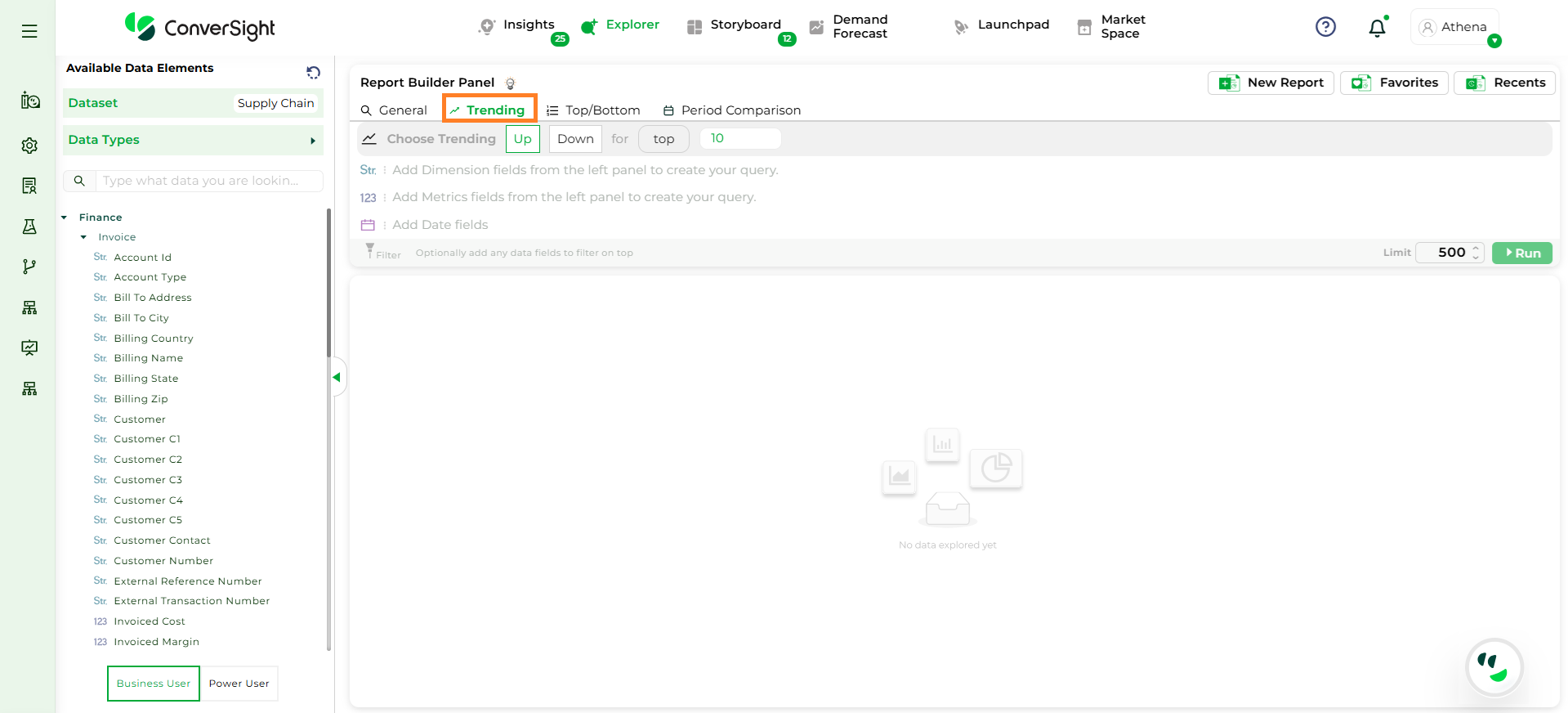Open the Athena chat assistant bubble
1568x713 pixels.
pyautogui.click(x=1494, y=667)
